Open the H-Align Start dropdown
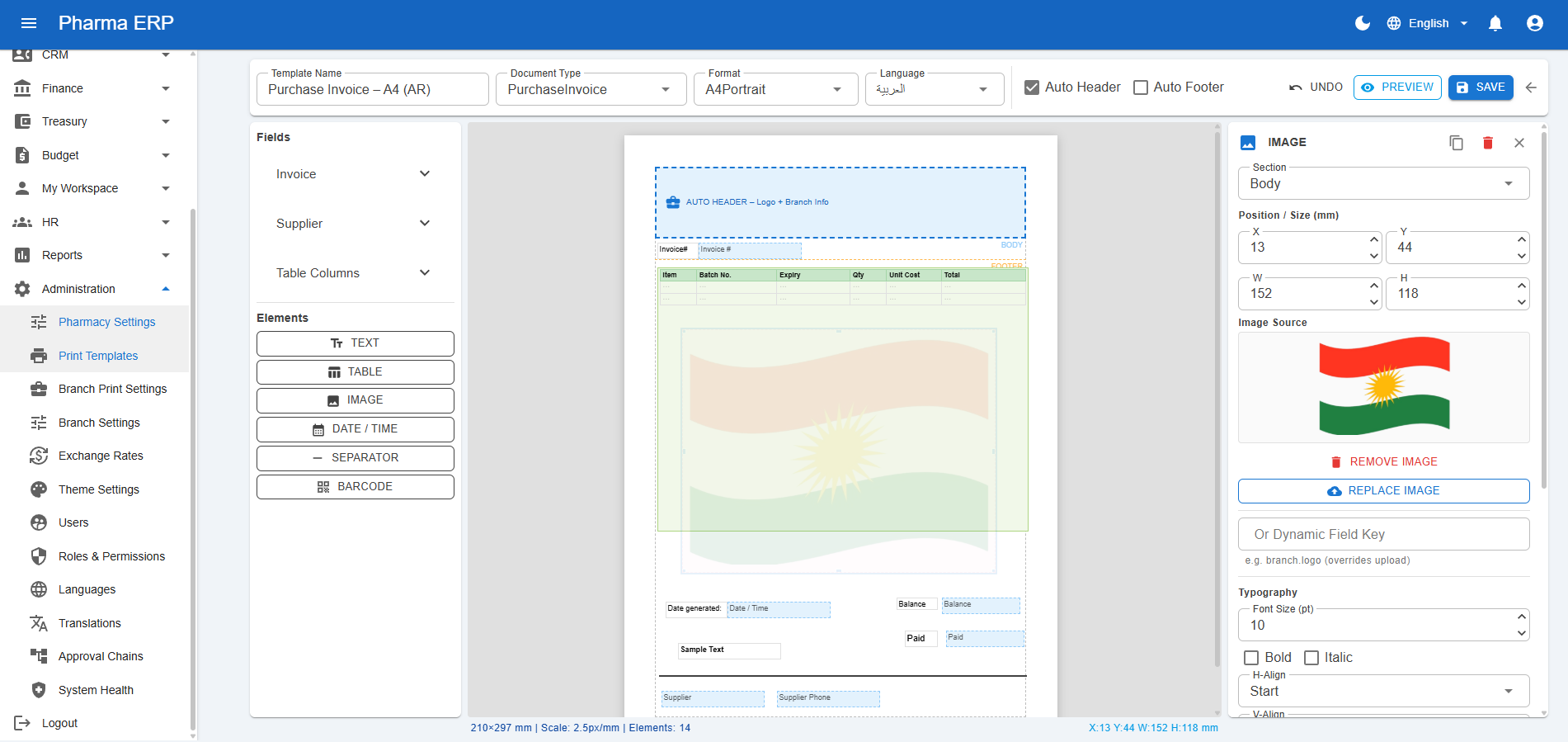The width and height of the screenshot is (1568, 742). [x=1384, y=691]
